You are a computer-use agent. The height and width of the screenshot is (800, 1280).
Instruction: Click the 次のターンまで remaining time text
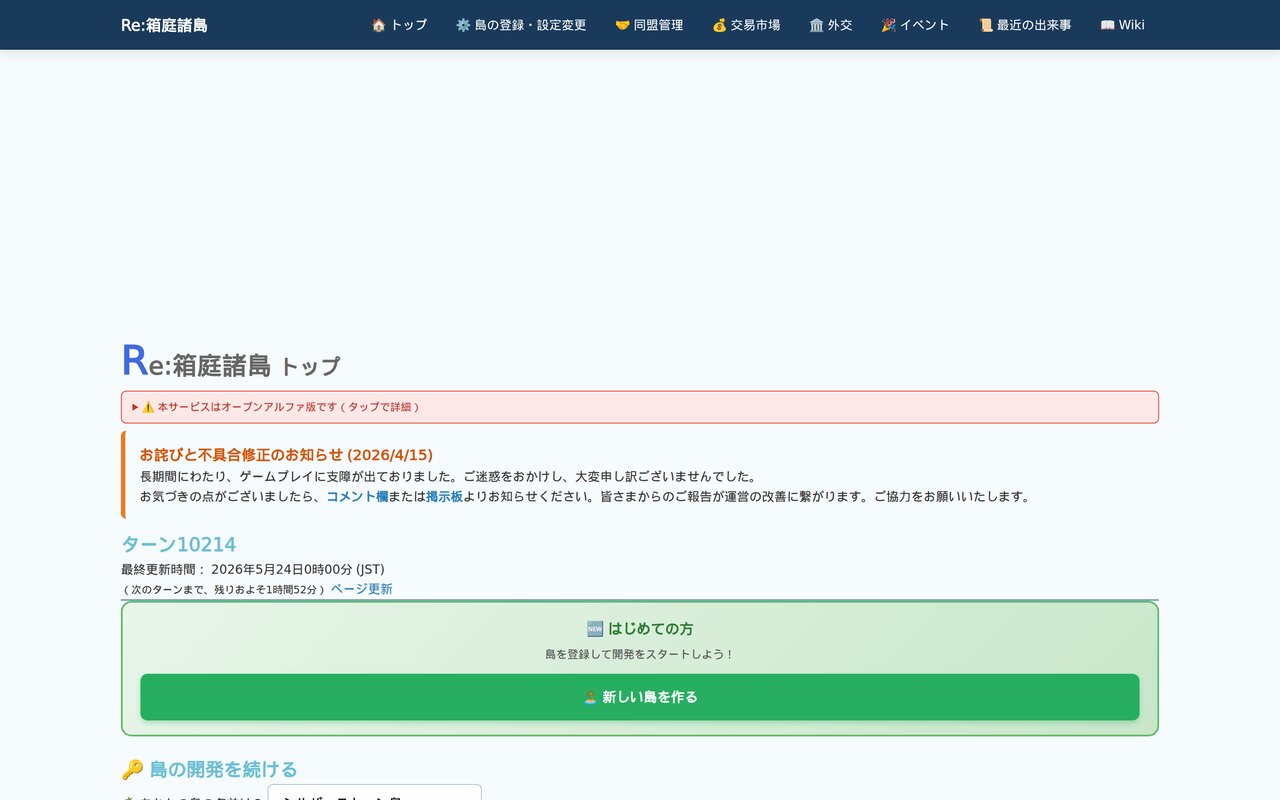tap(223, 590)
